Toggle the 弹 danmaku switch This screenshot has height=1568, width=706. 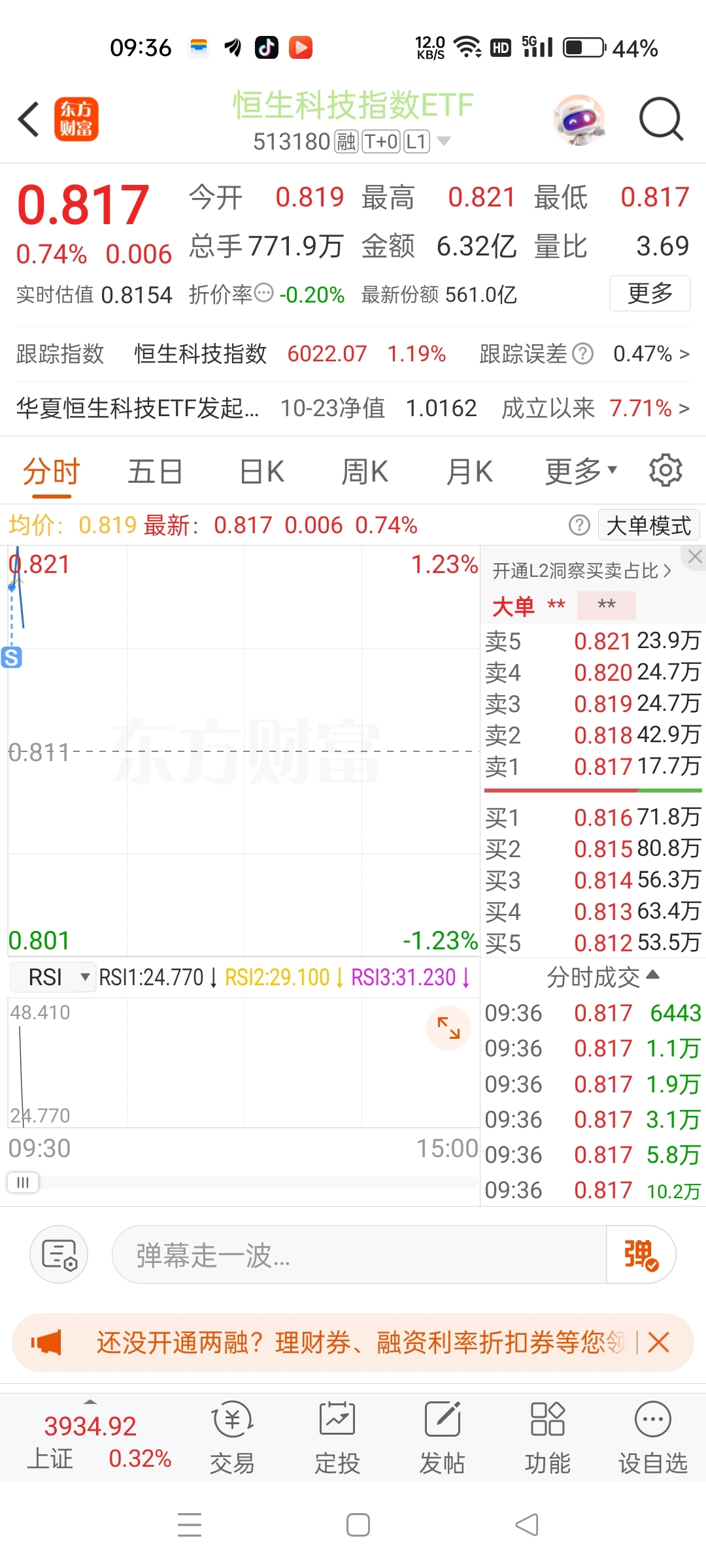click(x=641, y=1254)
